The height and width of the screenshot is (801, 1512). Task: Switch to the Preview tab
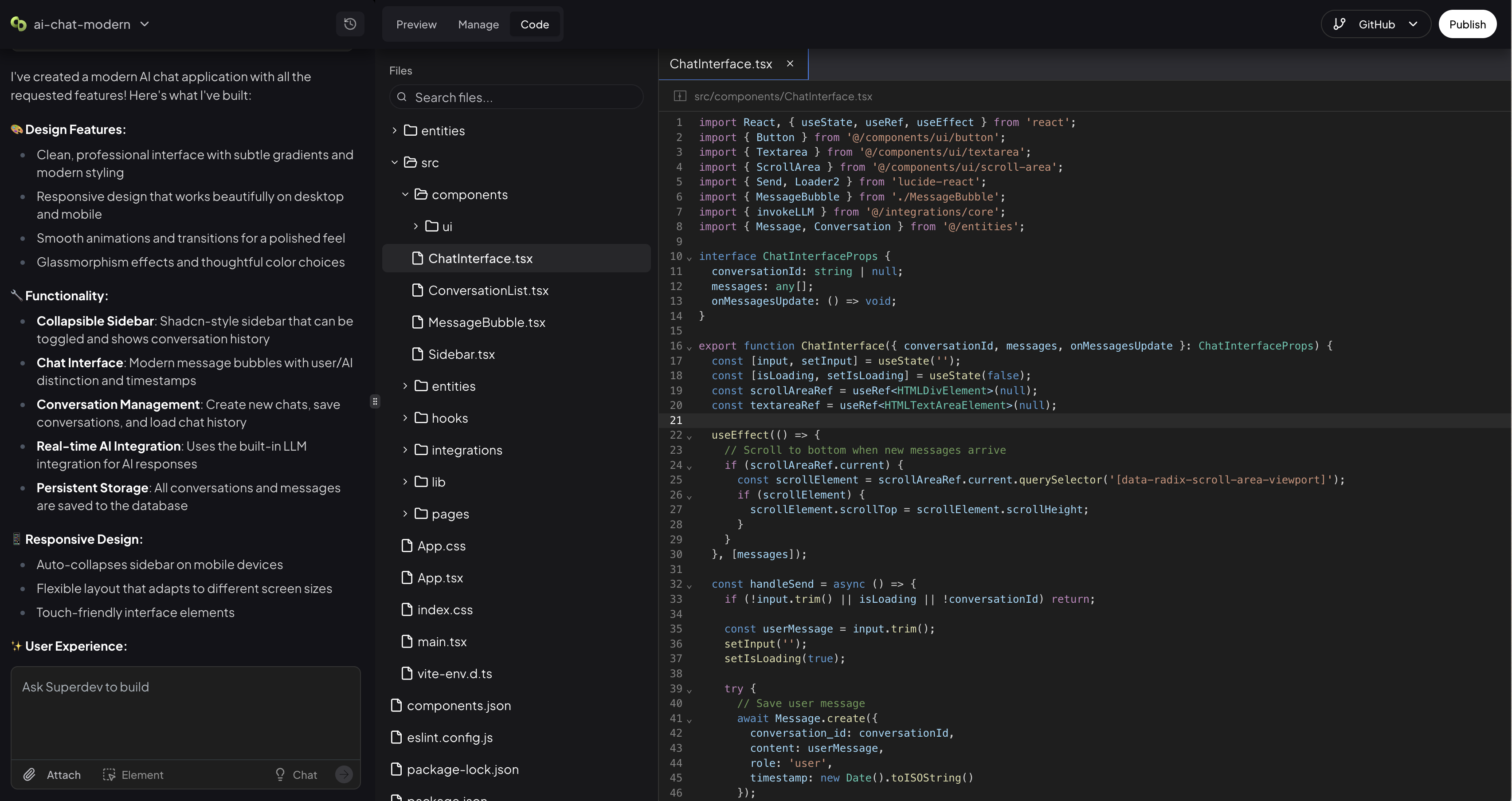(416, 24)
